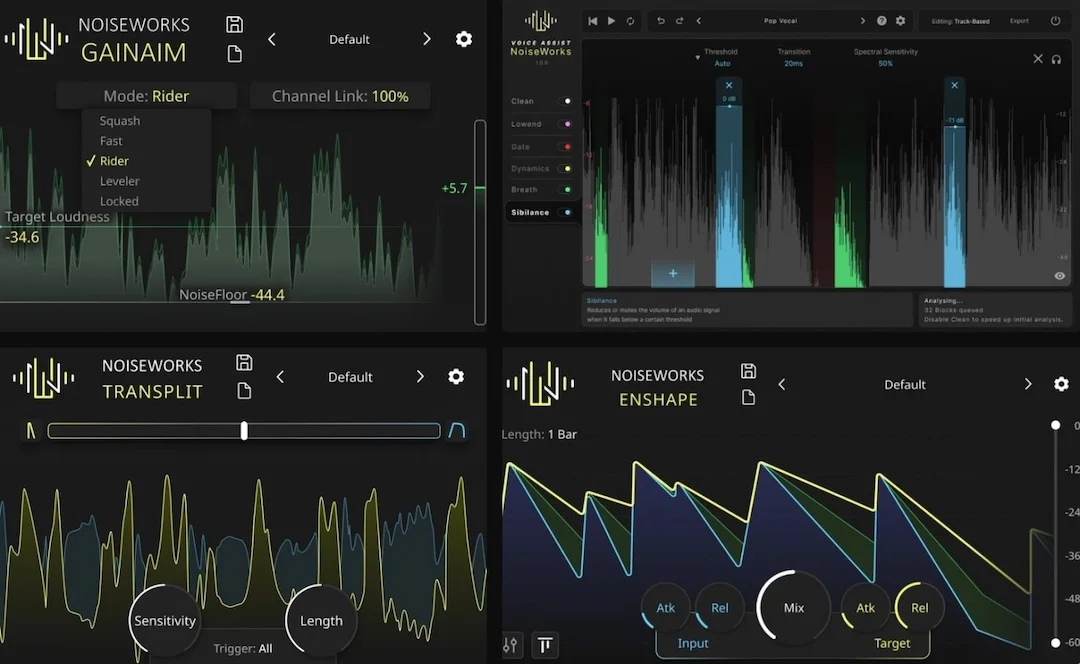Open GainAim Default preset selector

pos(349,39)
